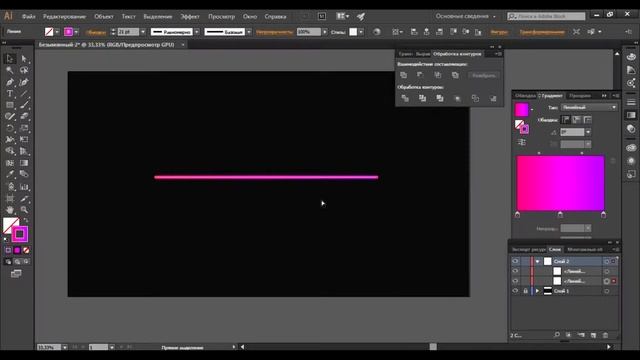Click the Reverse Gradient icon
This screenshot has width=640, height=360.
coord(522,142)
